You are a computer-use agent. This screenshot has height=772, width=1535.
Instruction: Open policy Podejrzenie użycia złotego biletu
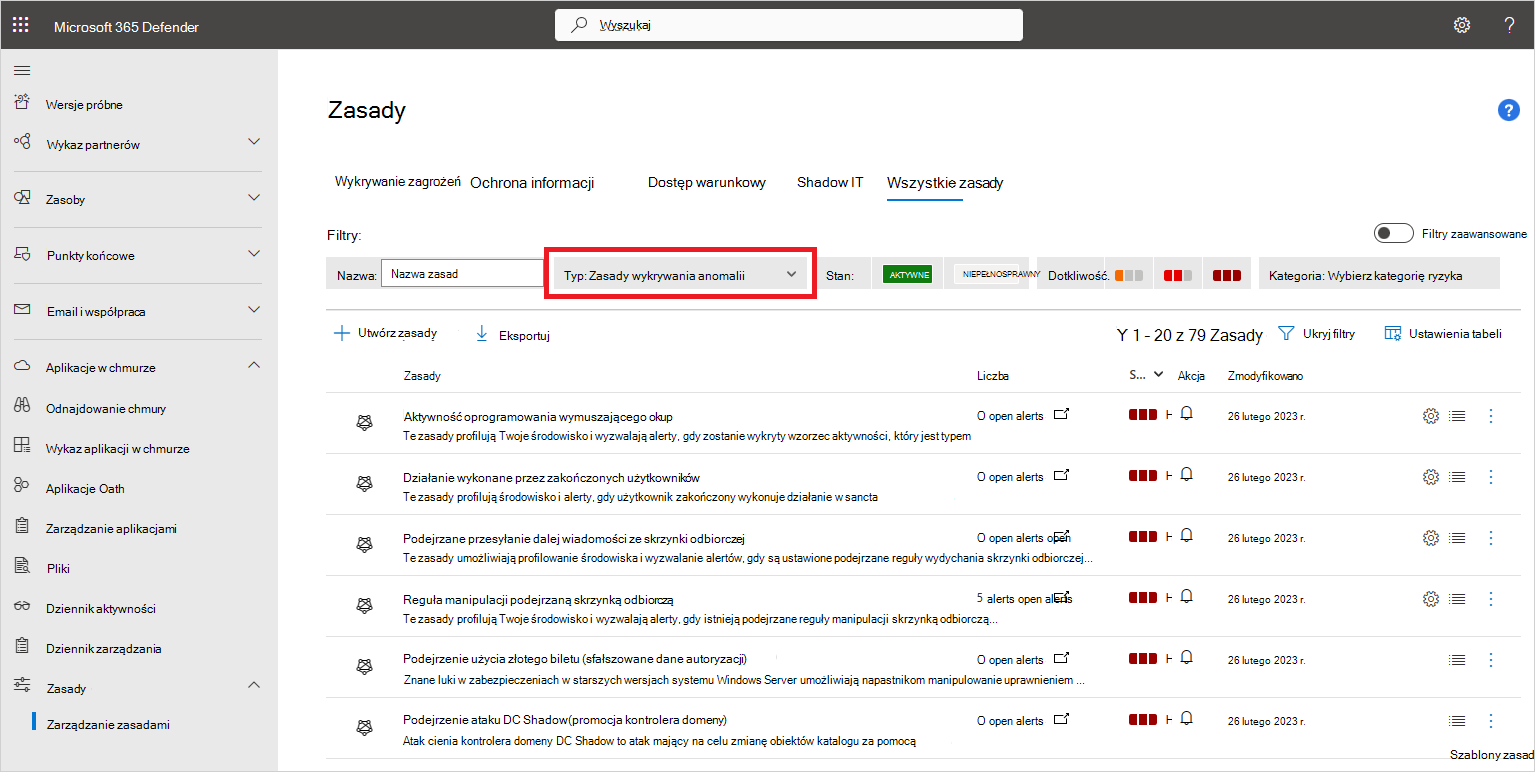[575, 660]
